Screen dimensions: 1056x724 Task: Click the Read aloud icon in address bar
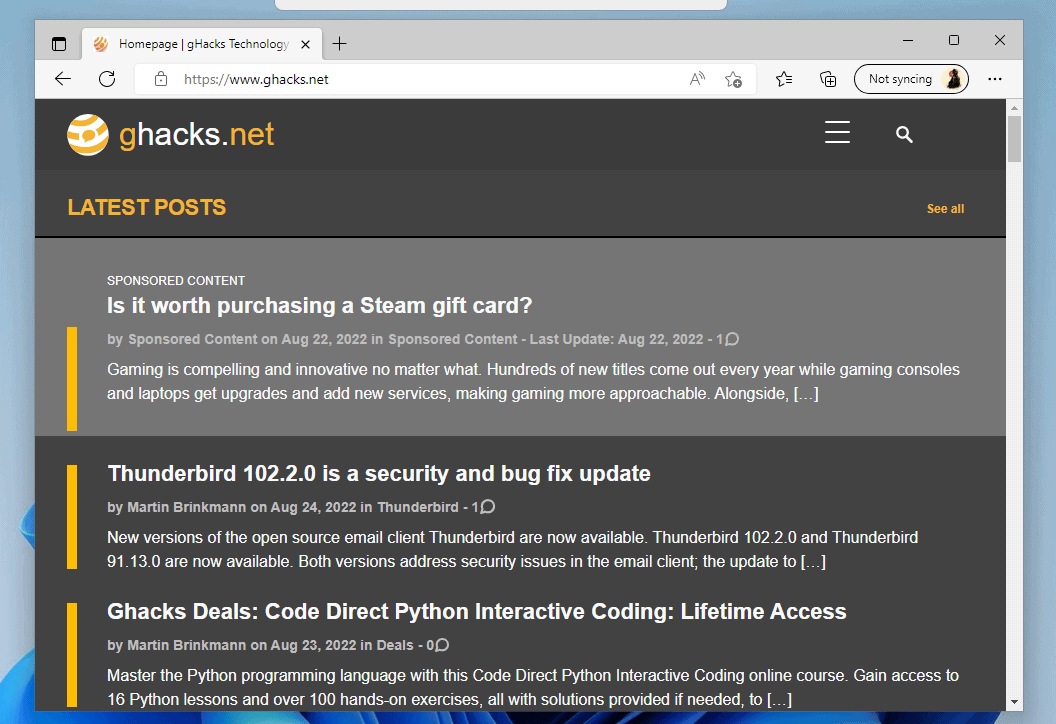[697, 79]
